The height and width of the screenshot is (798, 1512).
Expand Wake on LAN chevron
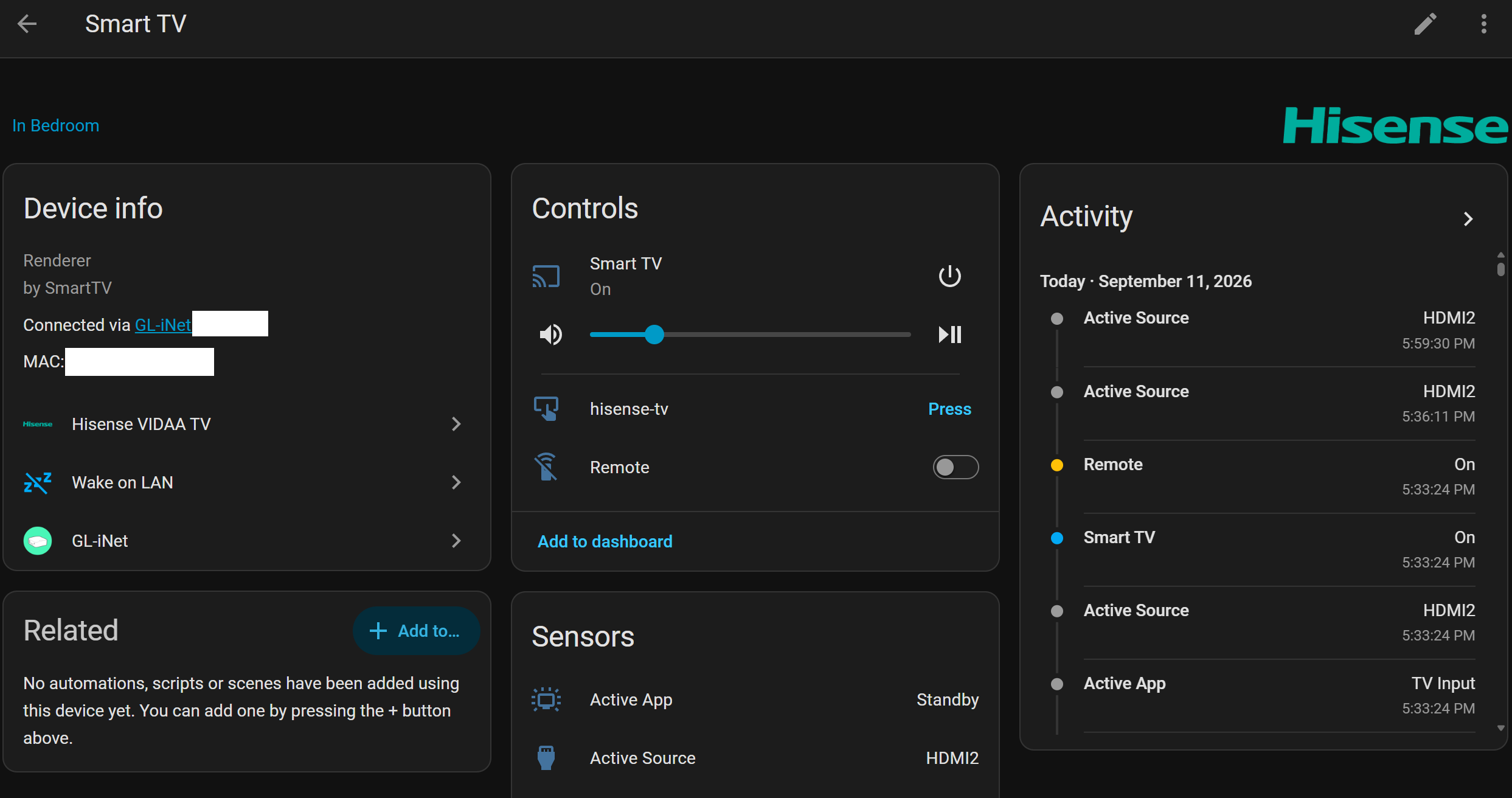point(456,482)
